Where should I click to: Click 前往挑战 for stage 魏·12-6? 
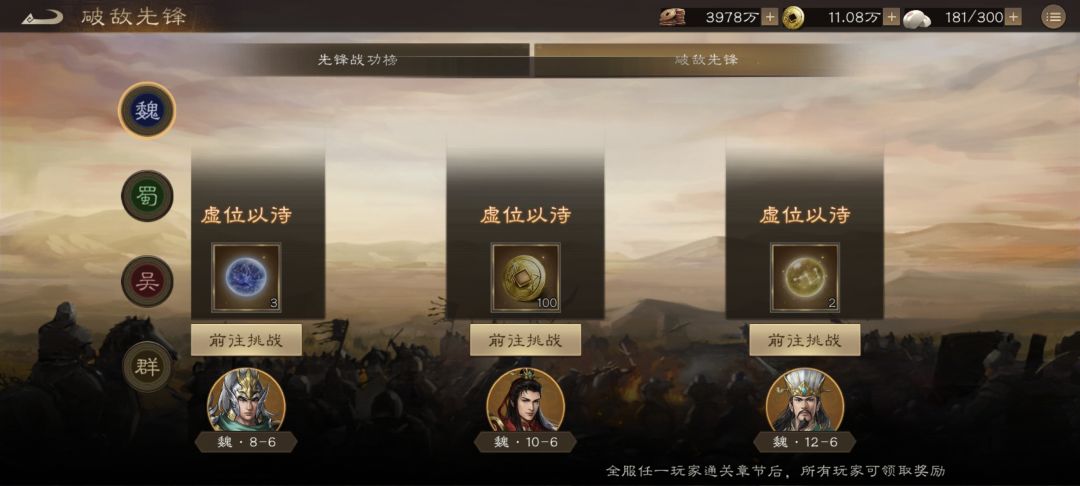point(804,340)
